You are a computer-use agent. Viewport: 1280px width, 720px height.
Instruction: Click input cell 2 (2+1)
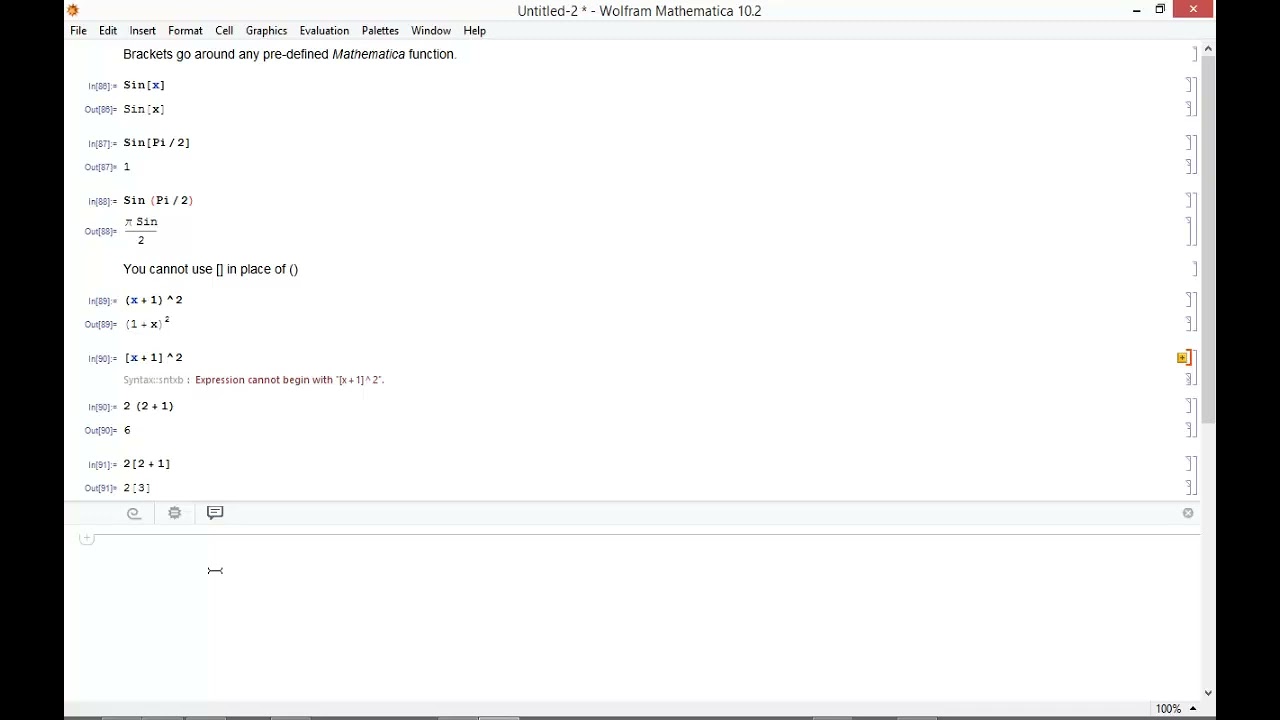click(x=148, y=406)
